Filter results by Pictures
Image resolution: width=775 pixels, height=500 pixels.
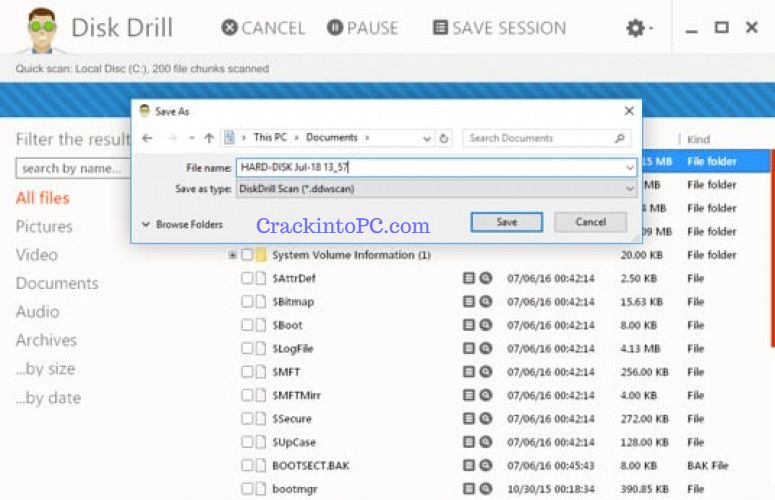44,226
